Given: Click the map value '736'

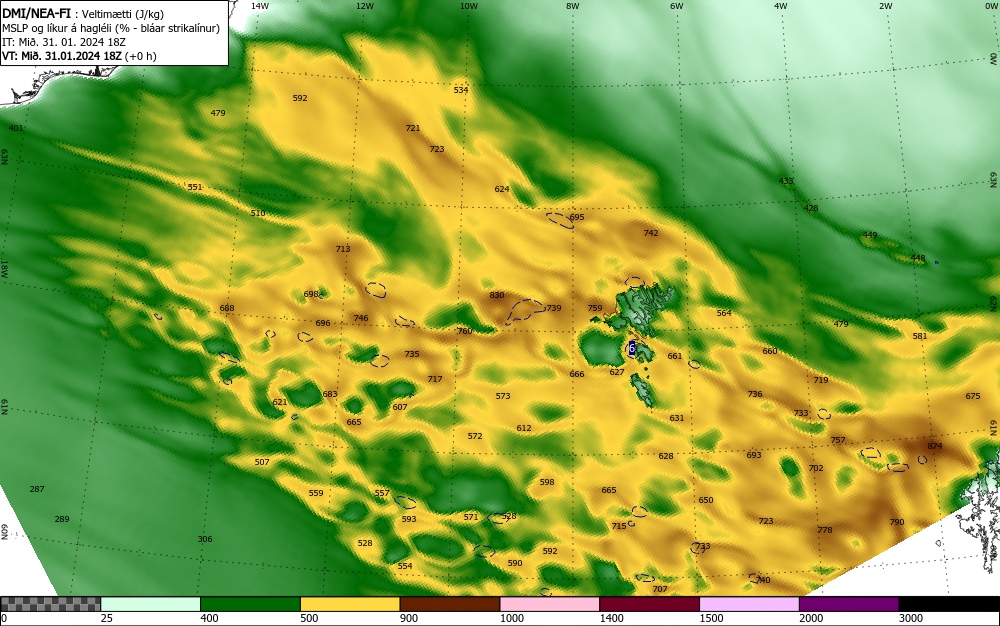Looking at the screenshot, I should point(754,394).
